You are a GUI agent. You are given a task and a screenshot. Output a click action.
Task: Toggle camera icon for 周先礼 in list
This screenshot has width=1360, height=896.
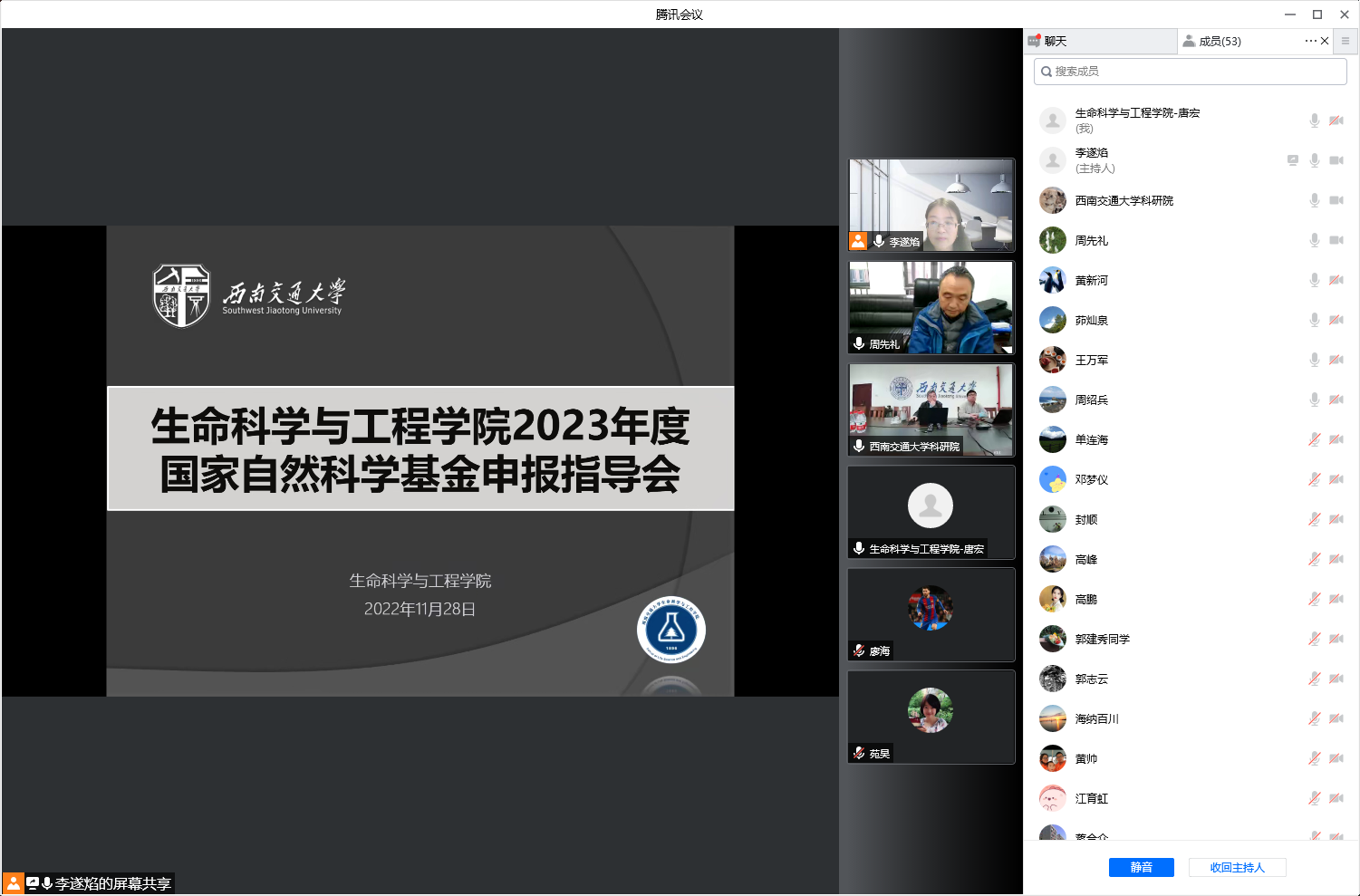[1336, 240]
